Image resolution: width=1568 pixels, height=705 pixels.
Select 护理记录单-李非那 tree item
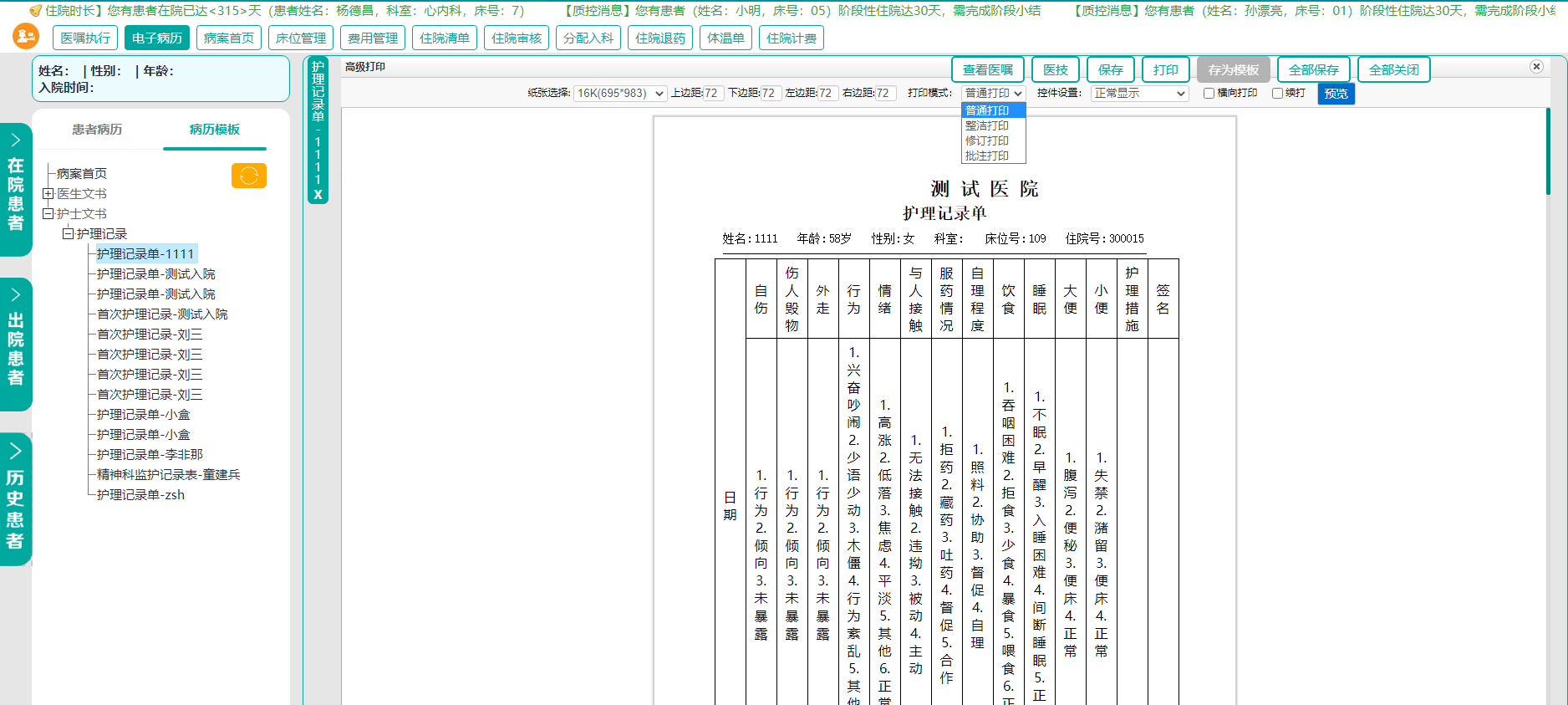(x=150, y=455)
